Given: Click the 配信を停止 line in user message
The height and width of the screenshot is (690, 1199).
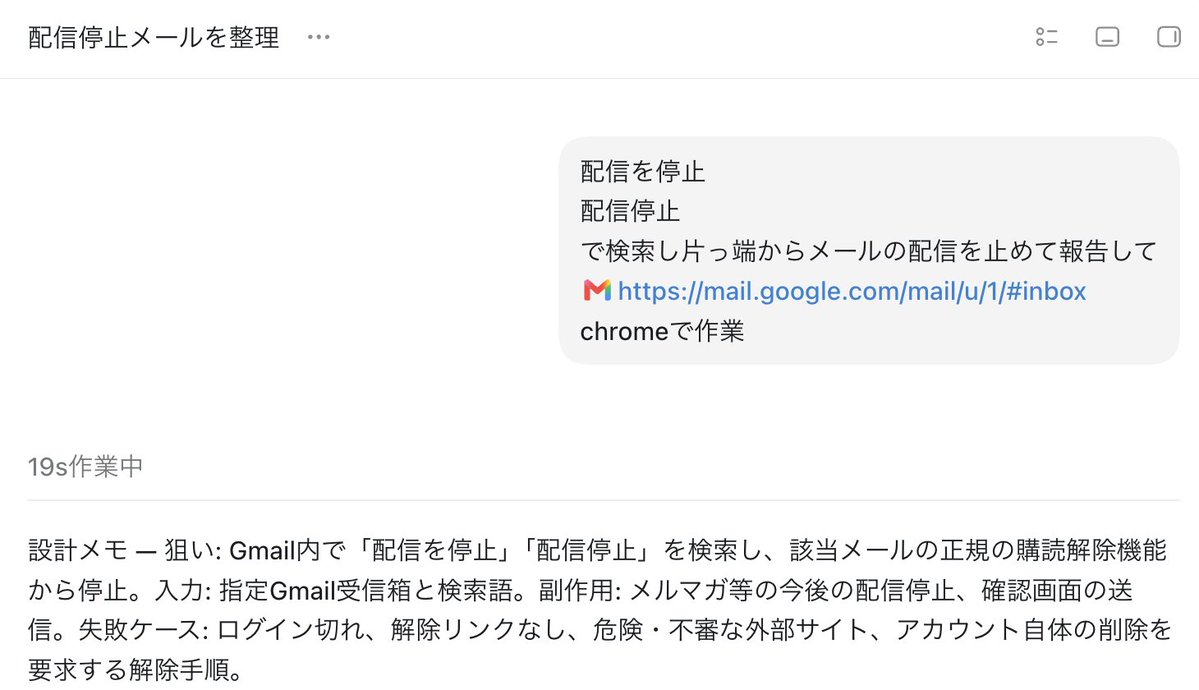Looking at the screenshot, I should coord(642,171).
